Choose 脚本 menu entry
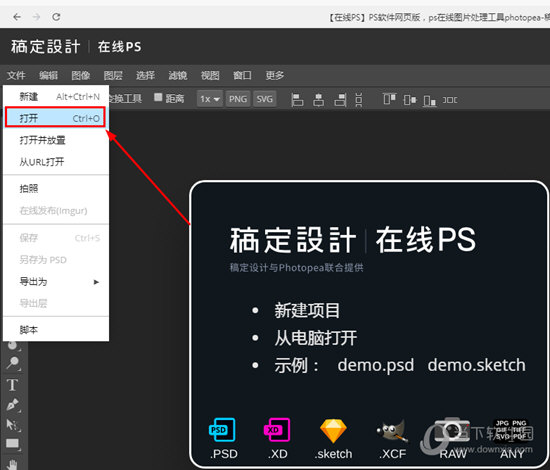550x470 pixels. [56, 330]
